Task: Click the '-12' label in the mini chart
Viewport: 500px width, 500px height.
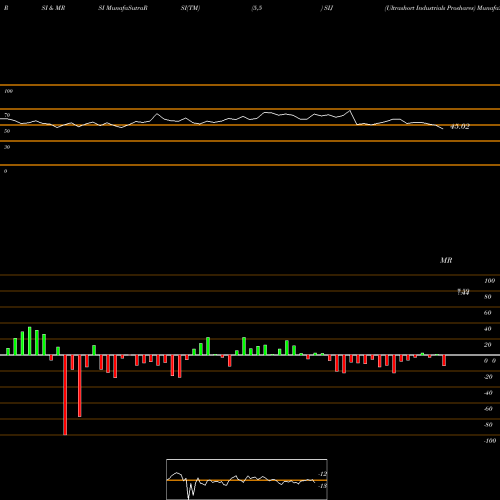Action: tap(322, 474)
